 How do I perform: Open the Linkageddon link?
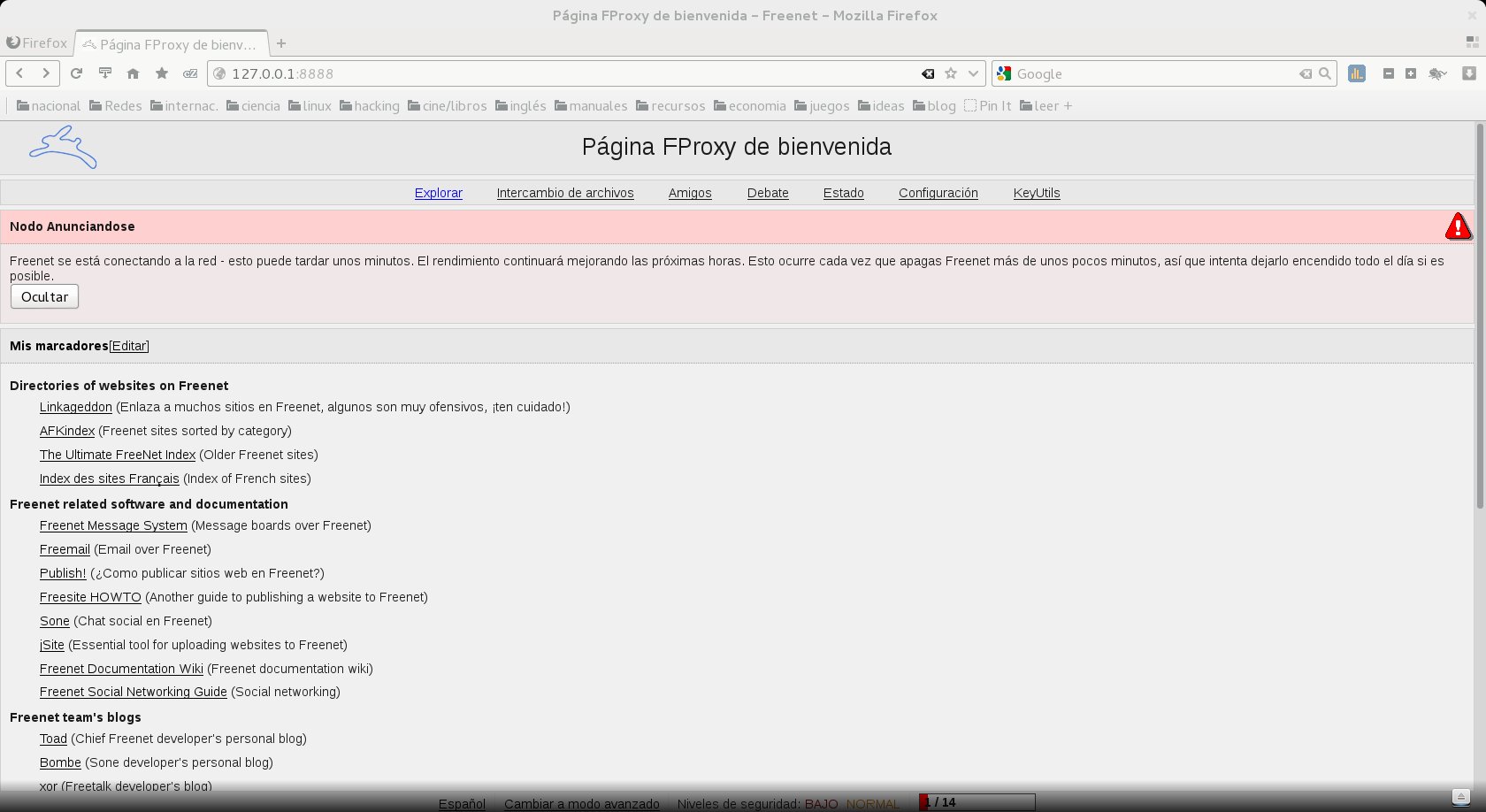[76, 407]
